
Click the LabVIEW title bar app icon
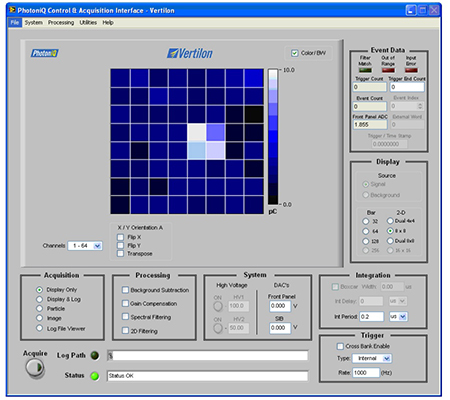click(x=12, y=10)
